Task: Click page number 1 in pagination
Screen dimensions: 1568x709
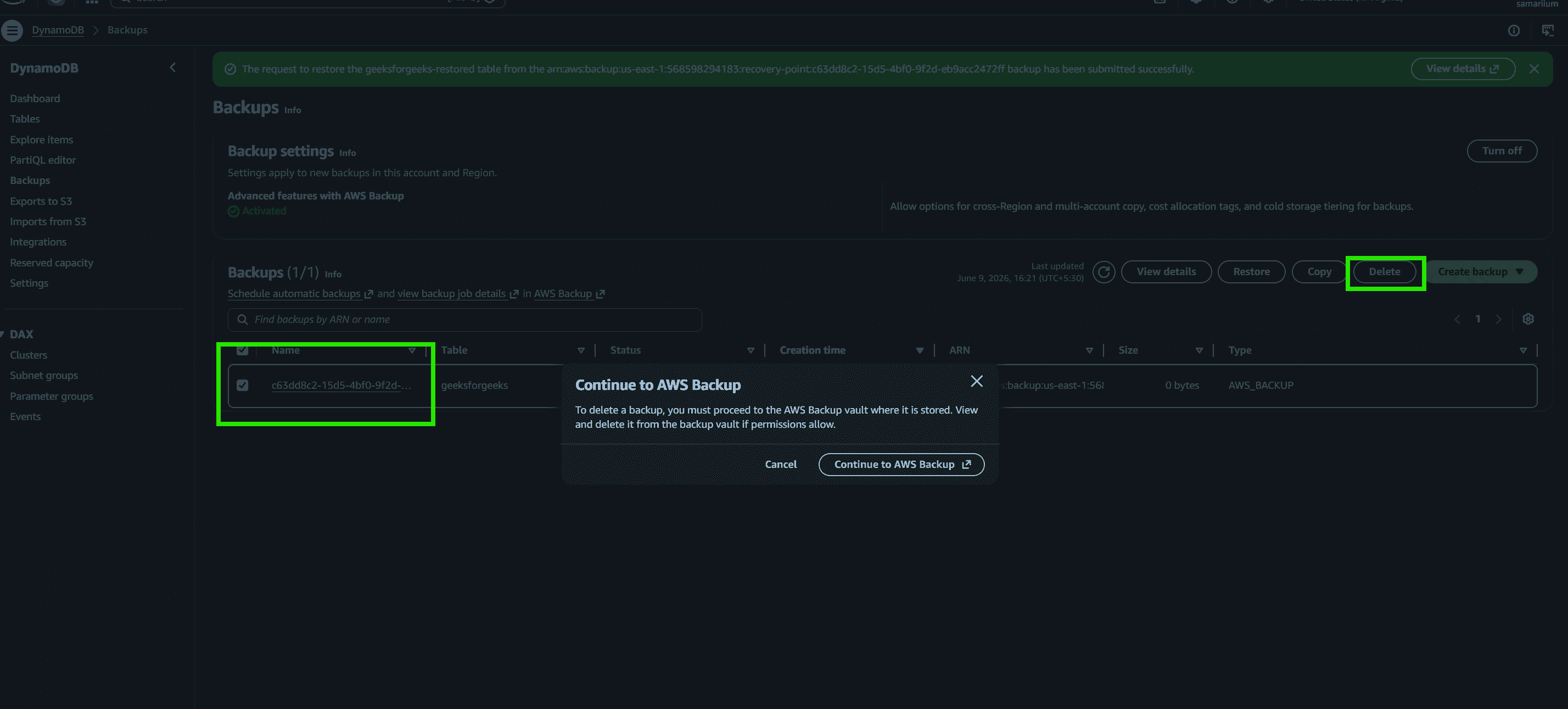Action: click(1477, 319)
